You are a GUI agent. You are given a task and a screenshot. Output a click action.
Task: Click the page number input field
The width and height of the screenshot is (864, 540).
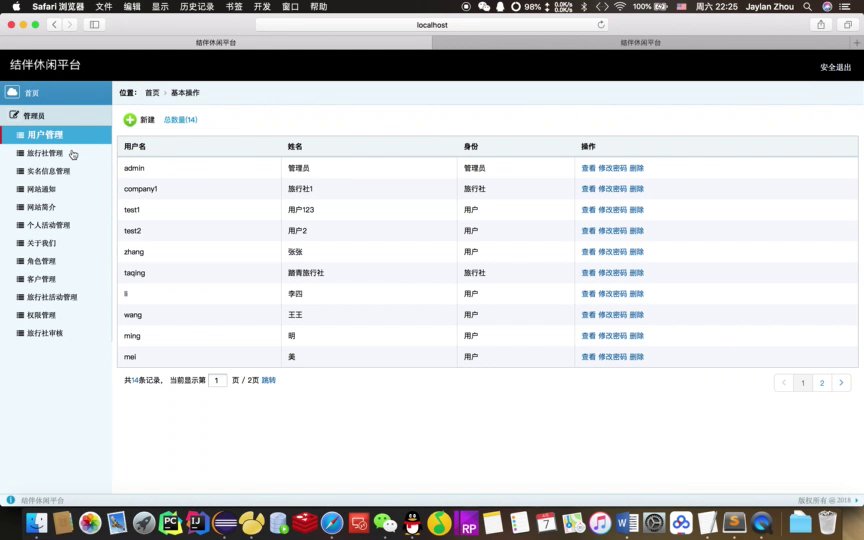(x=218, y=380)
